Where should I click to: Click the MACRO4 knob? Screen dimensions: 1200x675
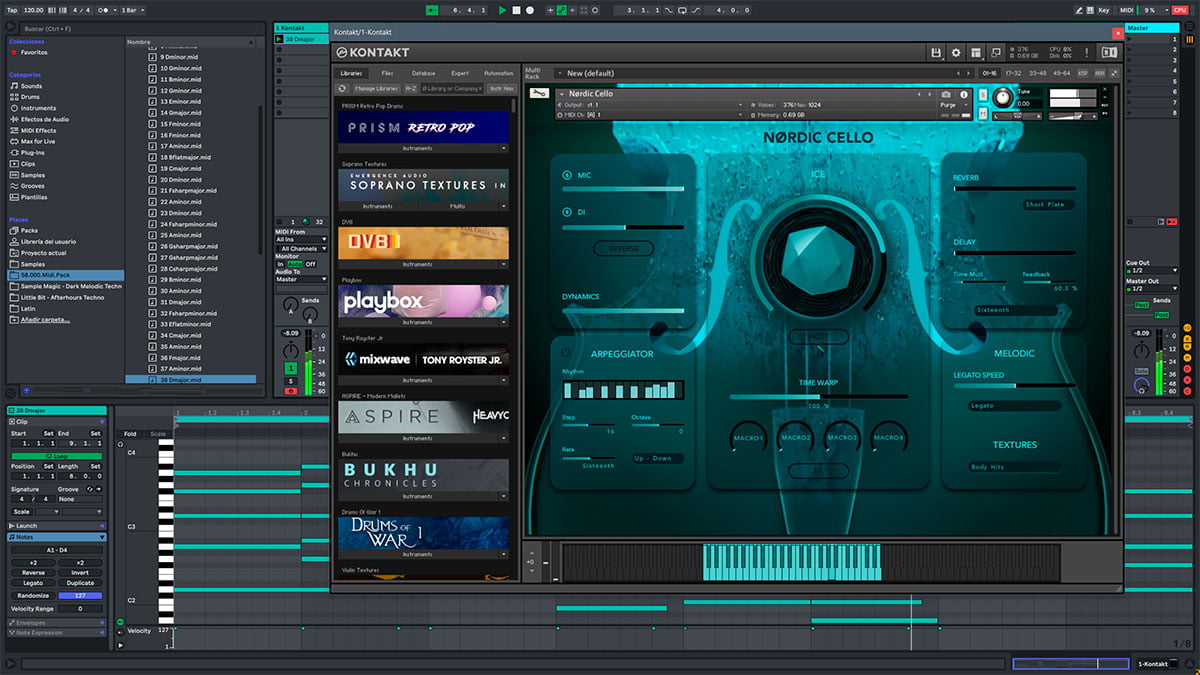tap(888, 437)
